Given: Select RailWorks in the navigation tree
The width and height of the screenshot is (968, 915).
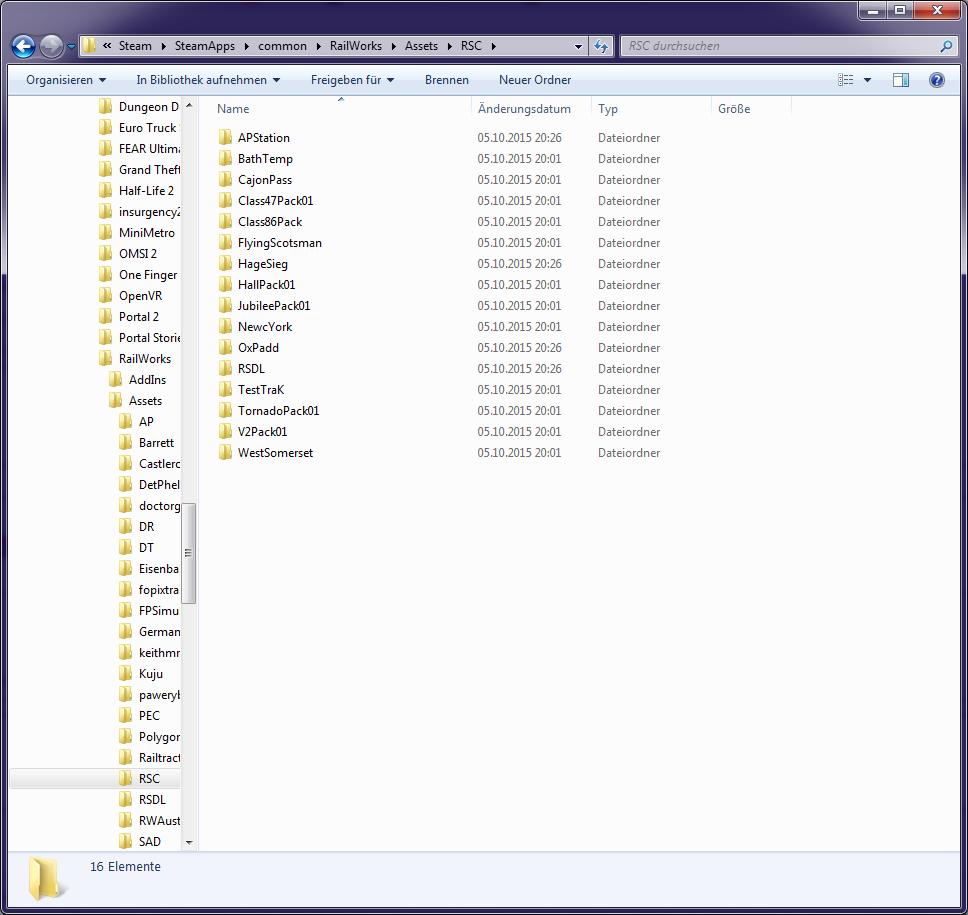Looking at the screenshot, I should (144, 359).
